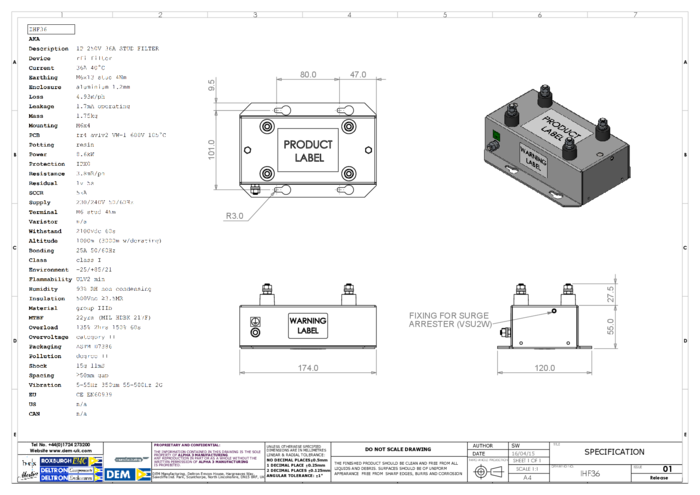Click the SPECIFICATION title
This screenshot has width=700, height=495.
pos(614,452)
